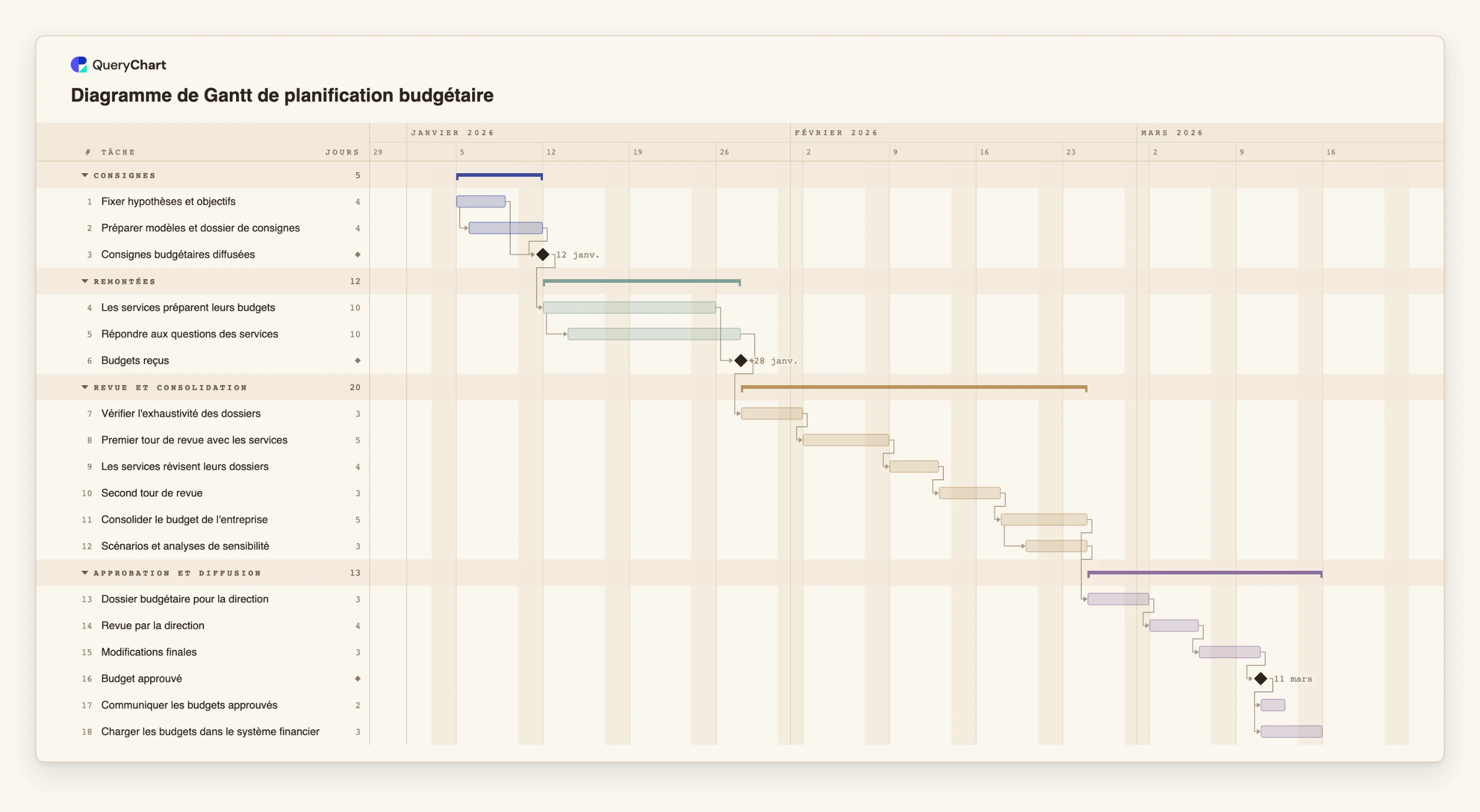Collapse the REMONTÉES group
The height and width of the screenshot is (812, 1480).
coord(85,281)
